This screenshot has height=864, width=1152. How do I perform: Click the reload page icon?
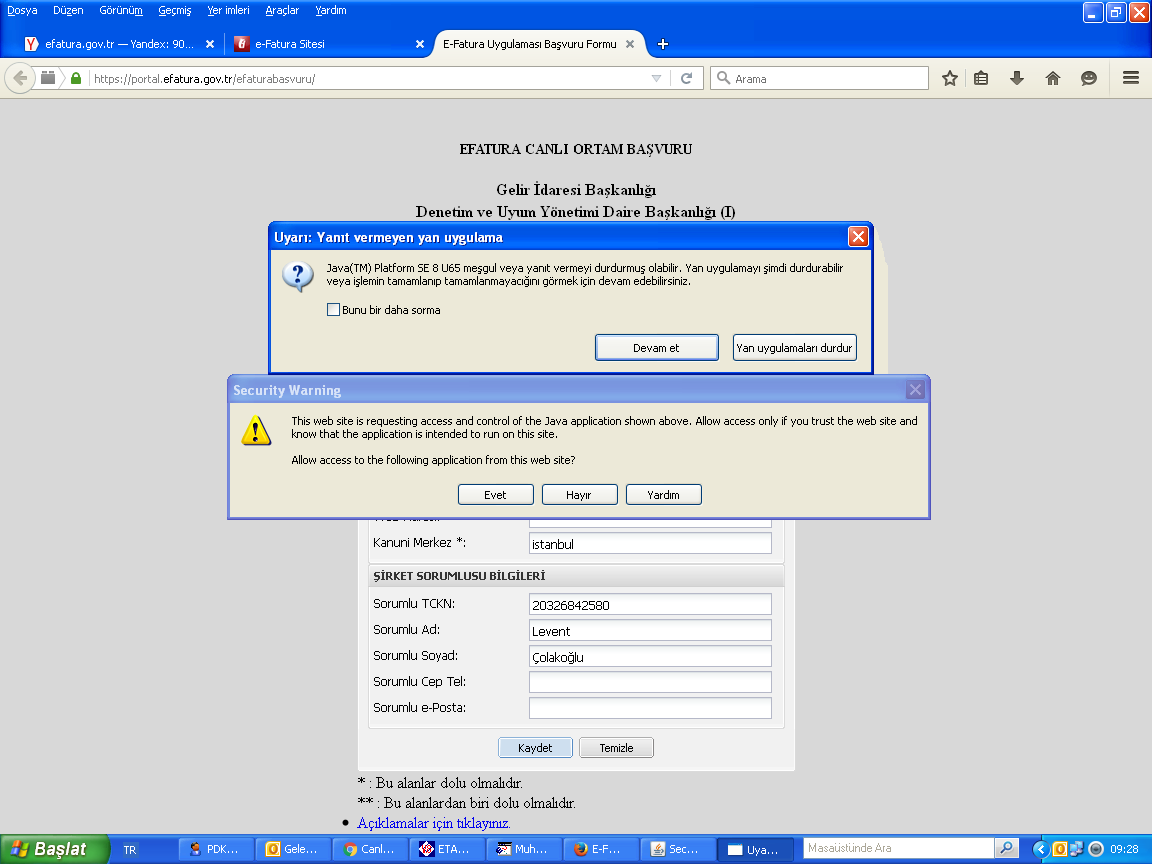(686, 78)
